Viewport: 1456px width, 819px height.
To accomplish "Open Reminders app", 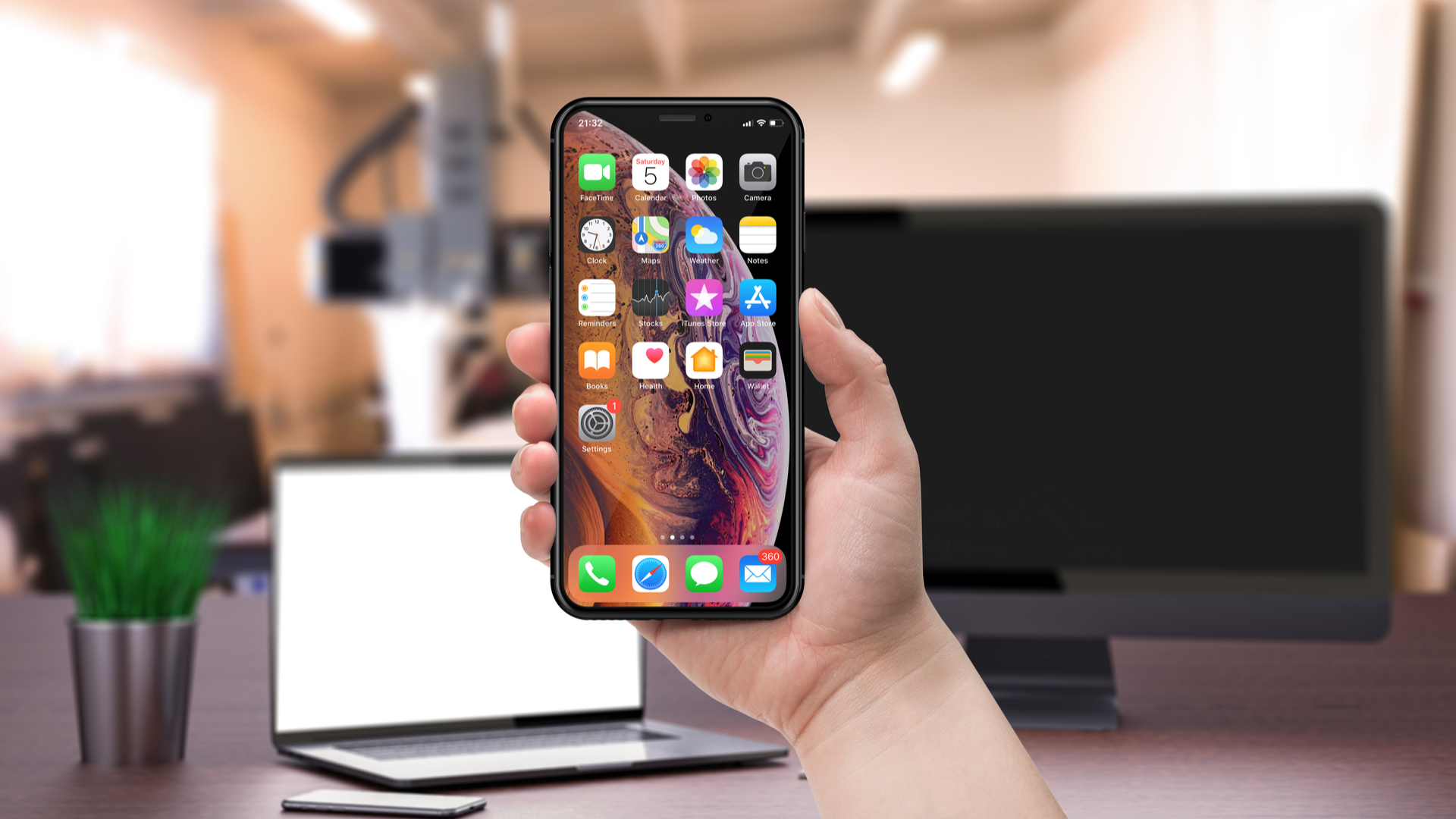I will 596,301.
